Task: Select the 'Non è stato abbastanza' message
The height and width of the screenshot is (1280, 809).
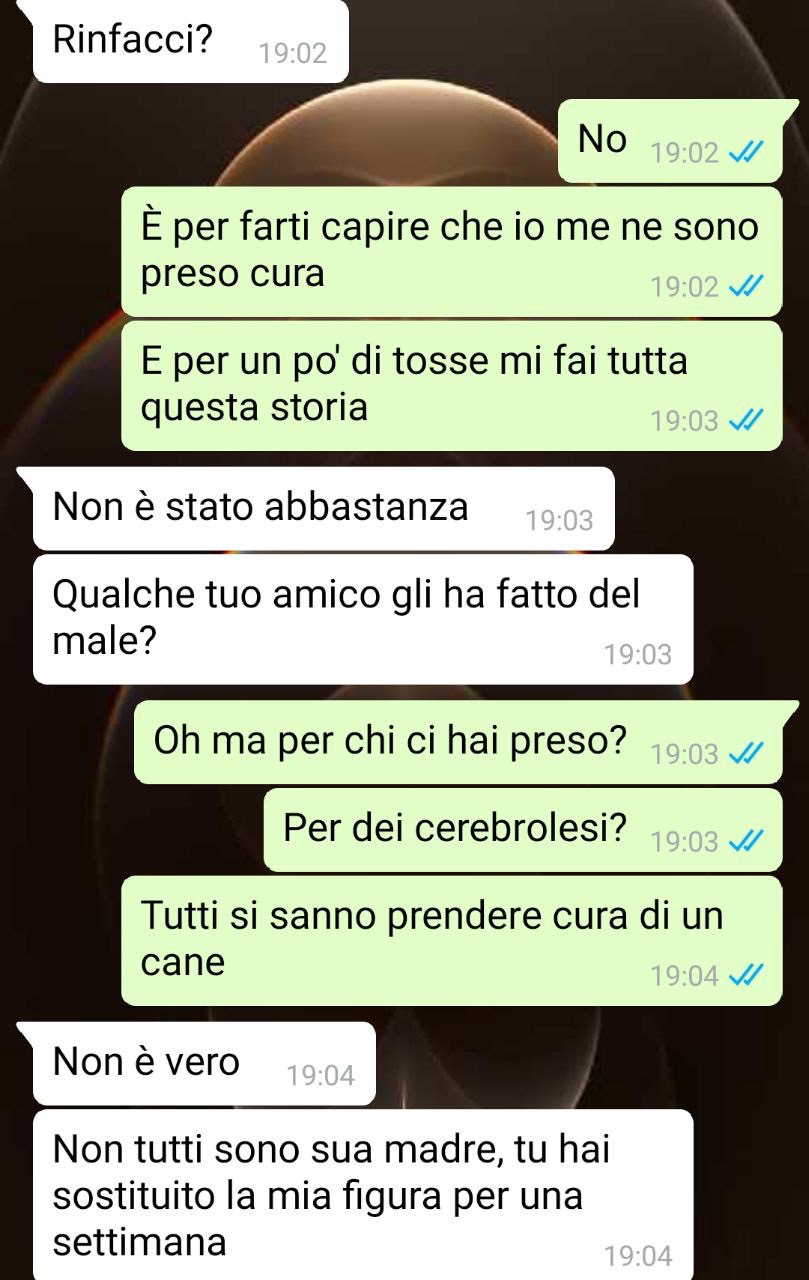Action: pos(323,509)
